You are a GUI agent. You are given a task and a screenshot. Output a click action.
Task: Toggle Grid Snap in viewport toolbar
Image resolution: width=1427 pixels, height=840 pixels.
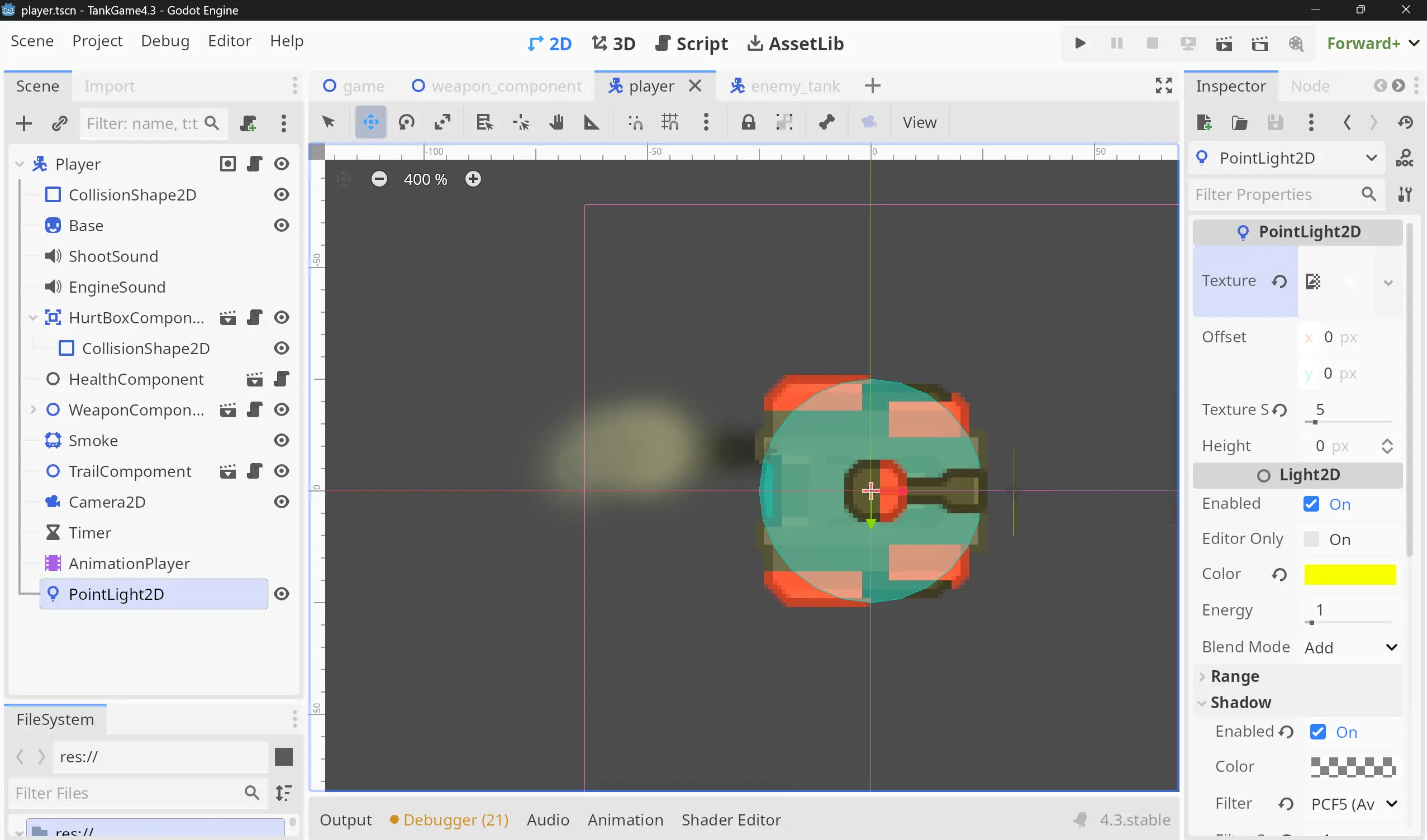pos(670,122)
